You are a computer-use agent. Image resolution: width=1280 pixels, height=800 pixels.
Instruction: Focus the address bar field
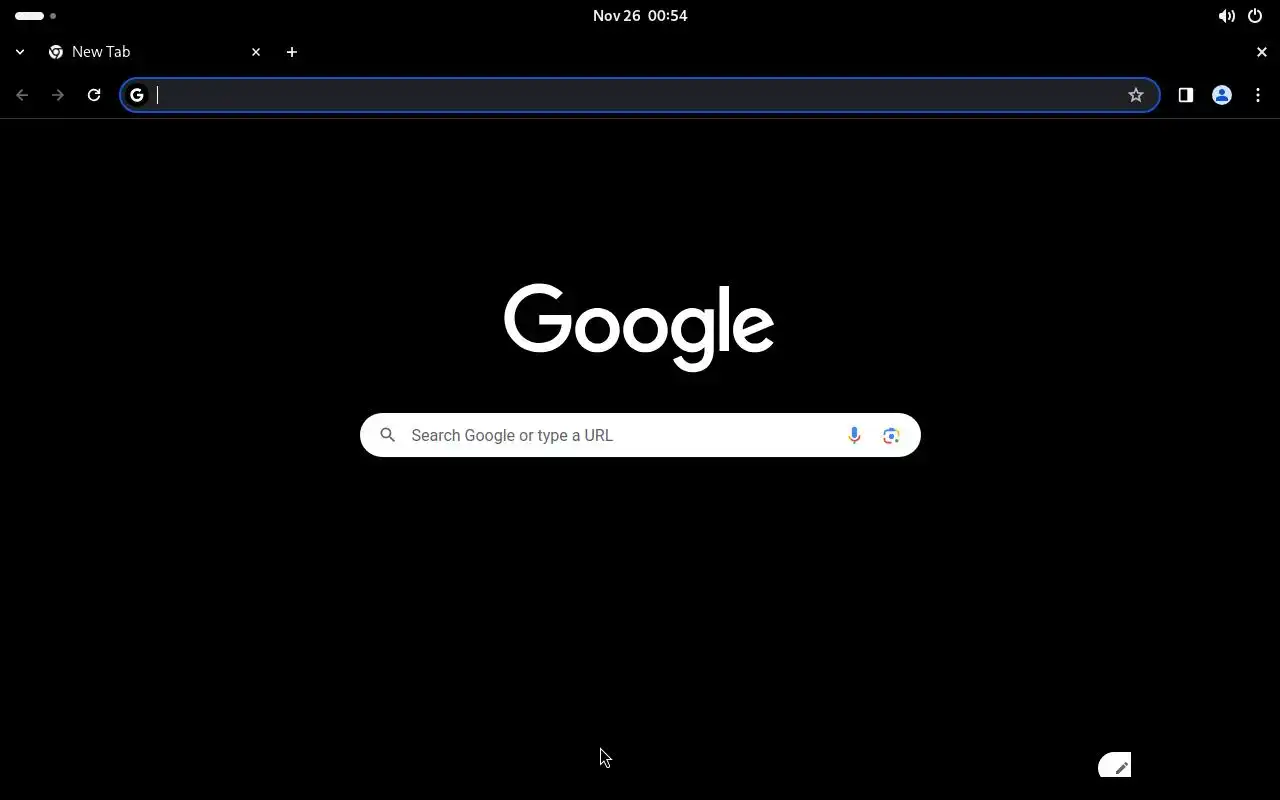pyautogui.click(x=640, y=95)
